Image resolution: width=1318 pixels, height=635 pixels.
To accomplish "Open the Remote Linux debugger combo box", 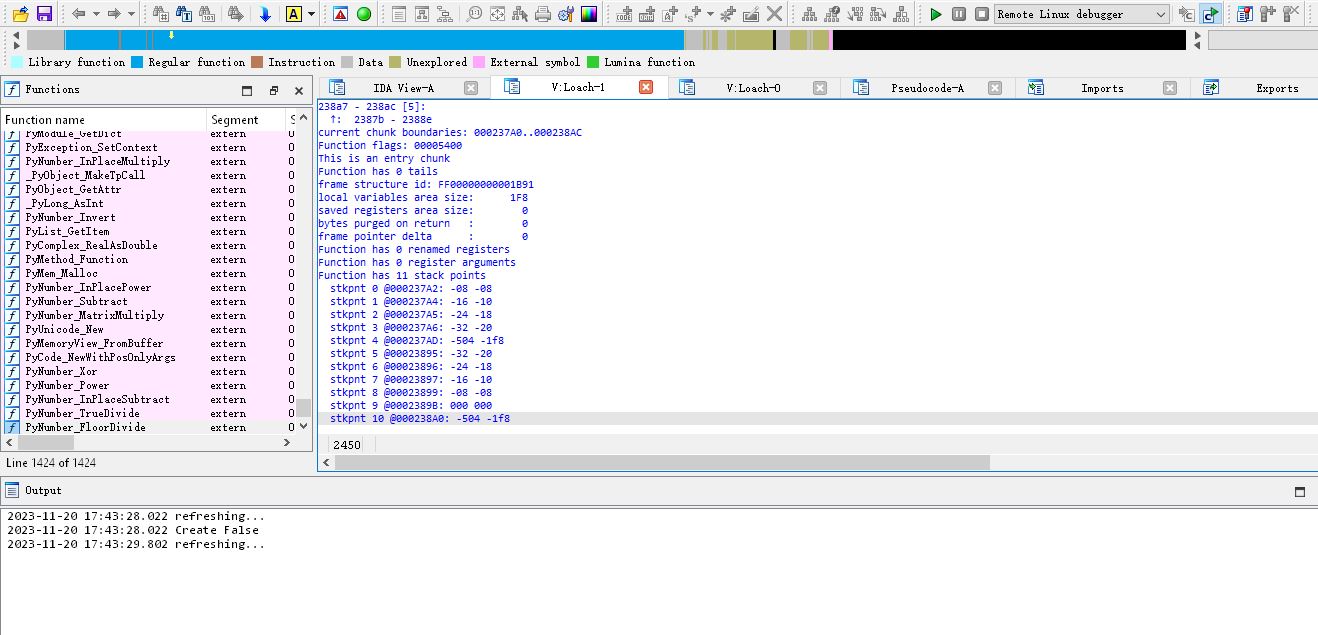I will [1082, 14].
